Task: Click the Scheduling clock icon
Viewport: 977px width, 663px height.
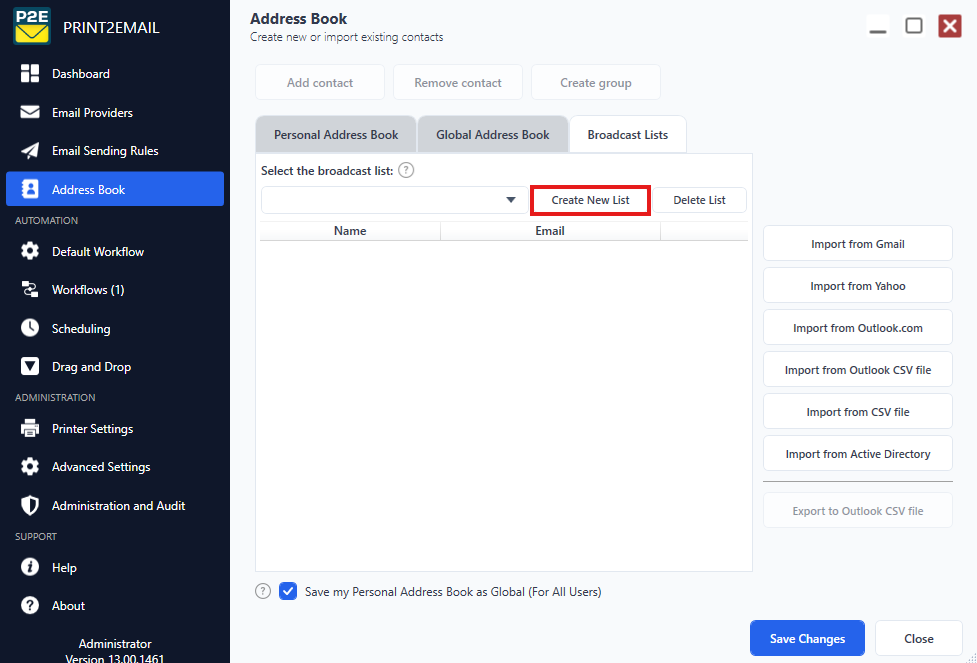Action: point(30,328)
